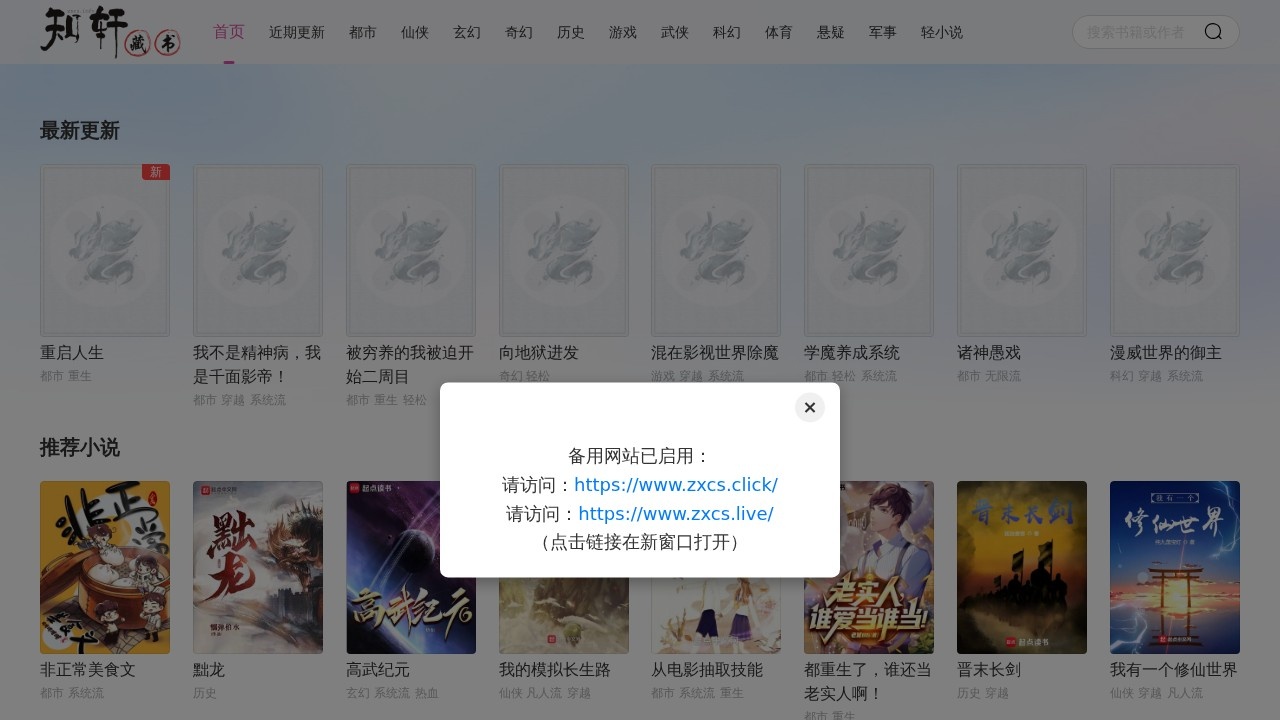Open 我有一个修仙世界 book cover
This screenshot has height=720, width=1280.
tap(1175, 567)
